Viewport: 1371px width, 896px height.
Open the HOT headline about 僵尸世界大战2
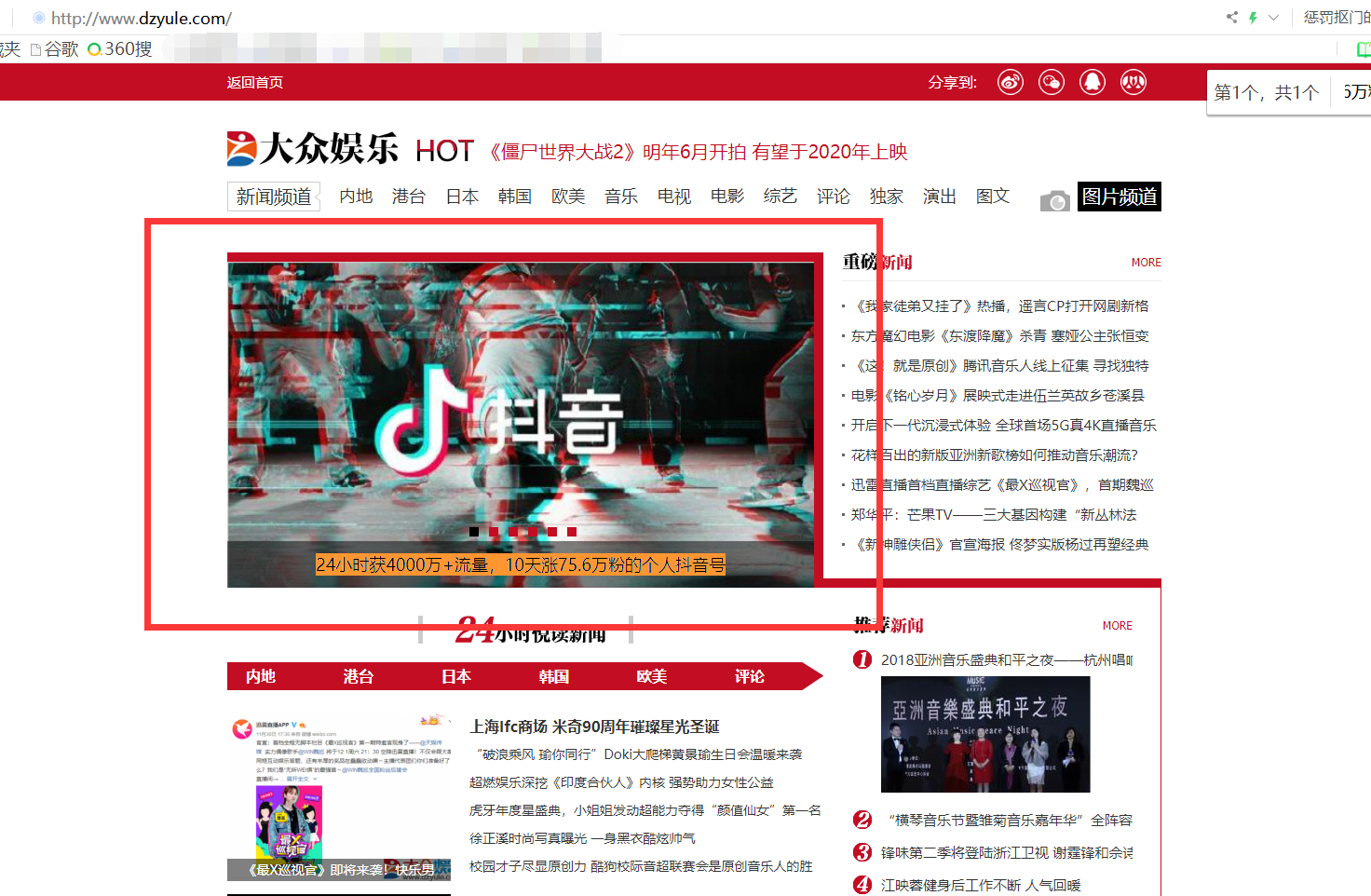click(x=699, y=152)
